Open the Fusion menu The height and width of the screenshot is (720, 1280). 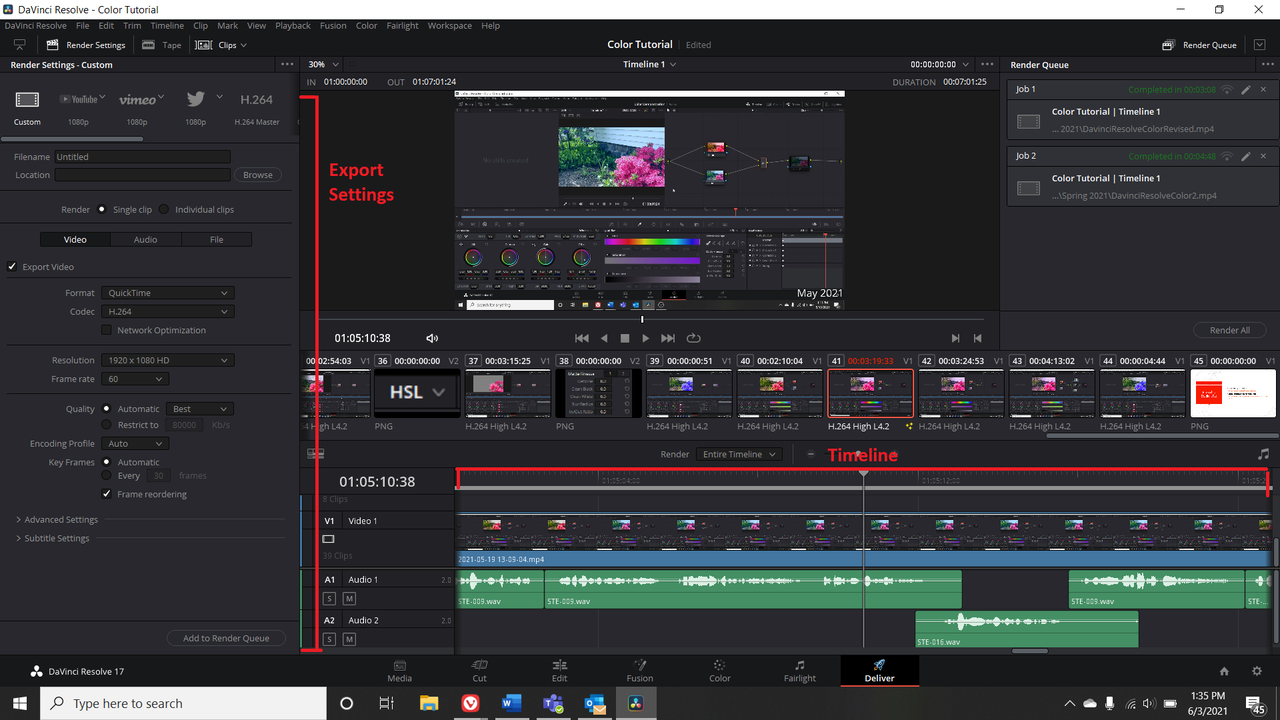click(x=333, y=25)
